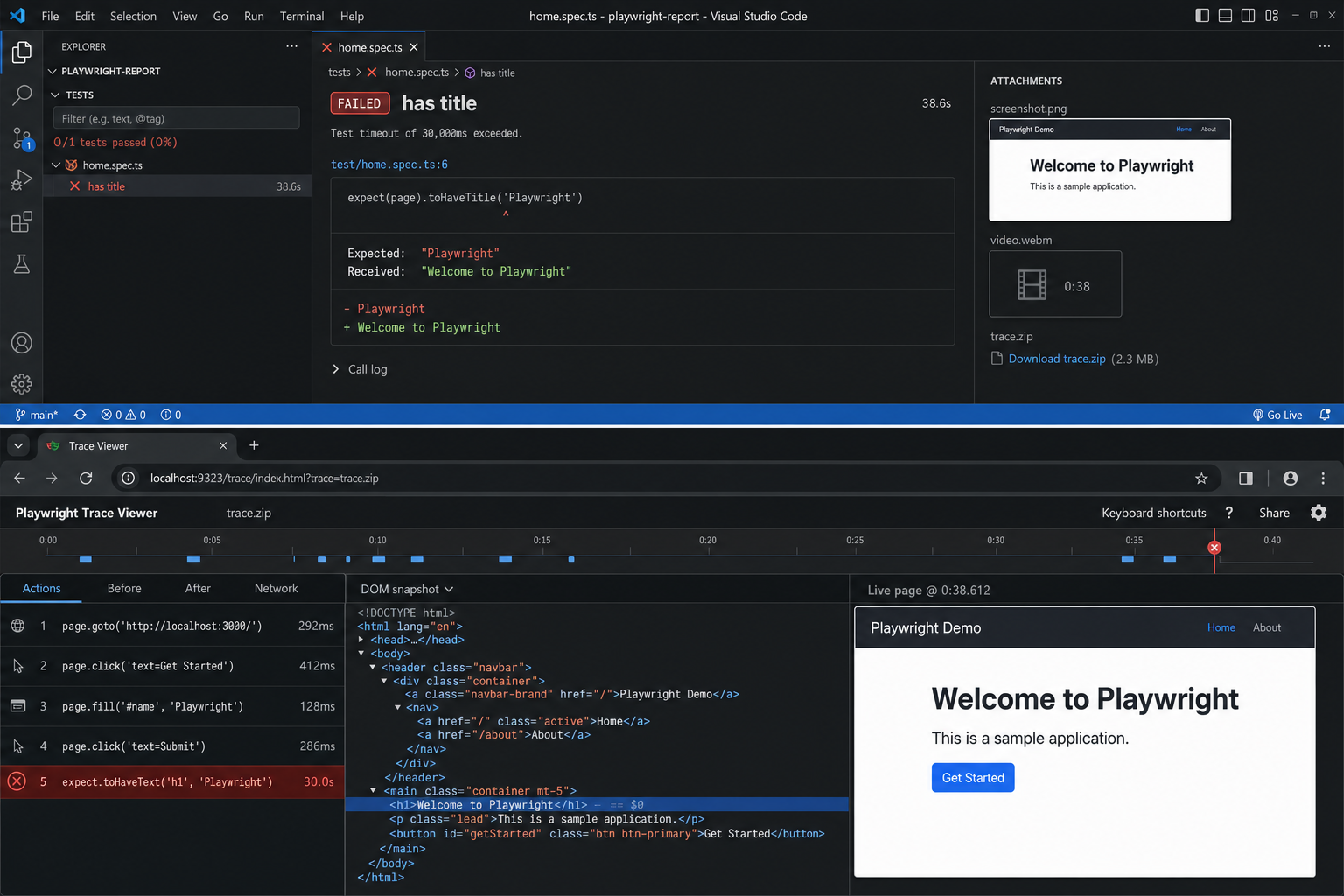Switch to the Before tab
Image resolution: width=1344 pixels, height=896 pixels.
coord(124,588)
